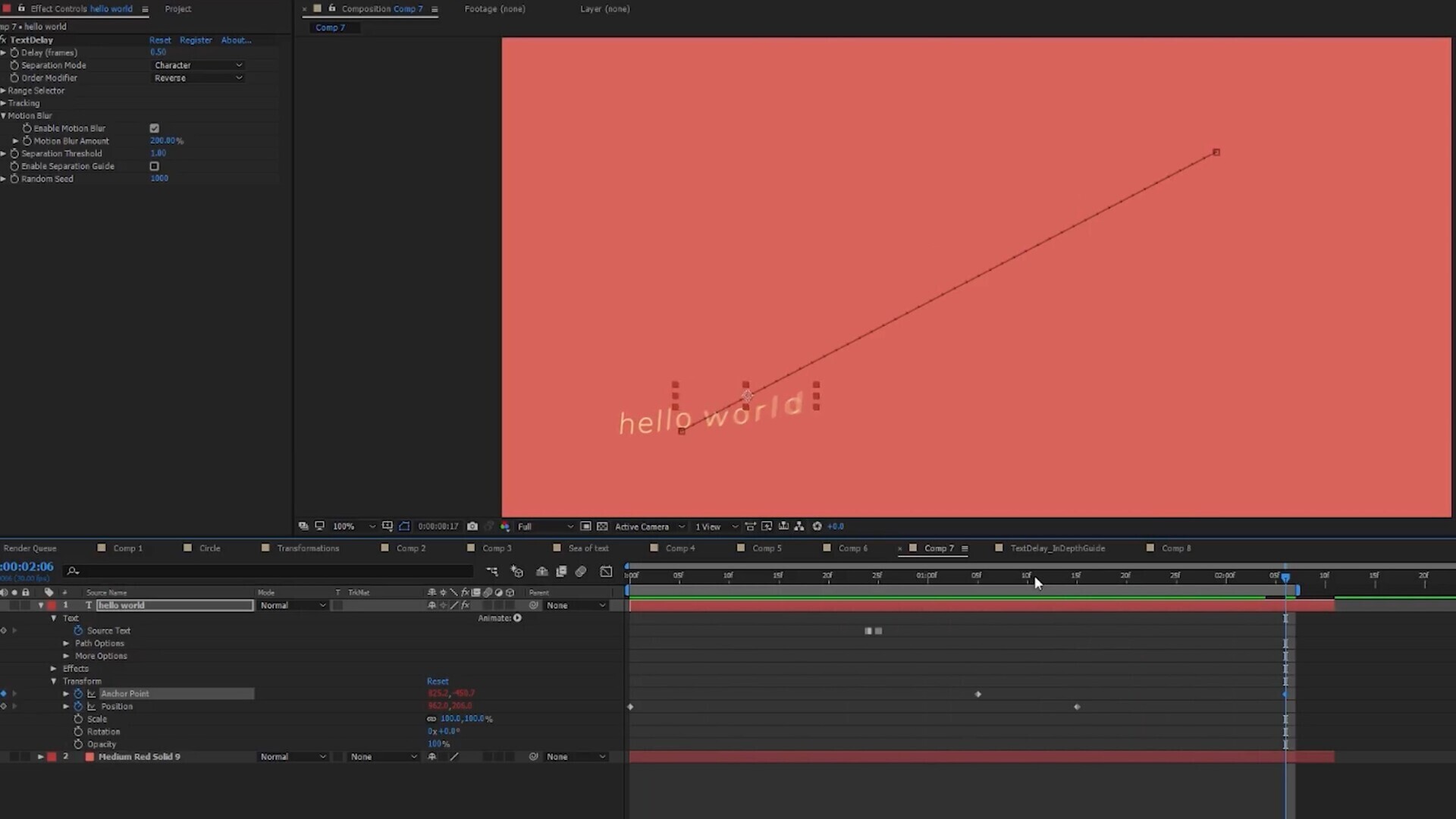
Task: Uncheck Enable Motion Blur checkbox
Action: coord(155,128)
